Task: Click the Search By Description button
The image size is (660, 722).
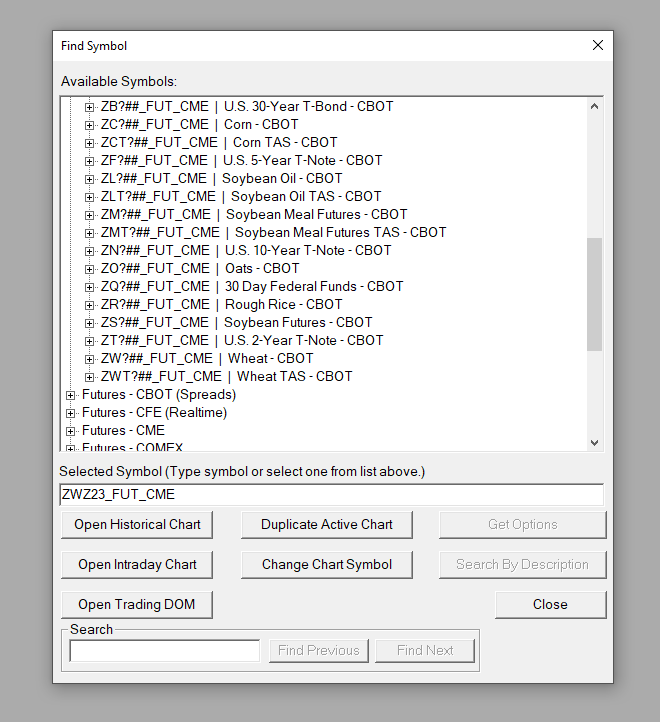Action: (523, 565)
